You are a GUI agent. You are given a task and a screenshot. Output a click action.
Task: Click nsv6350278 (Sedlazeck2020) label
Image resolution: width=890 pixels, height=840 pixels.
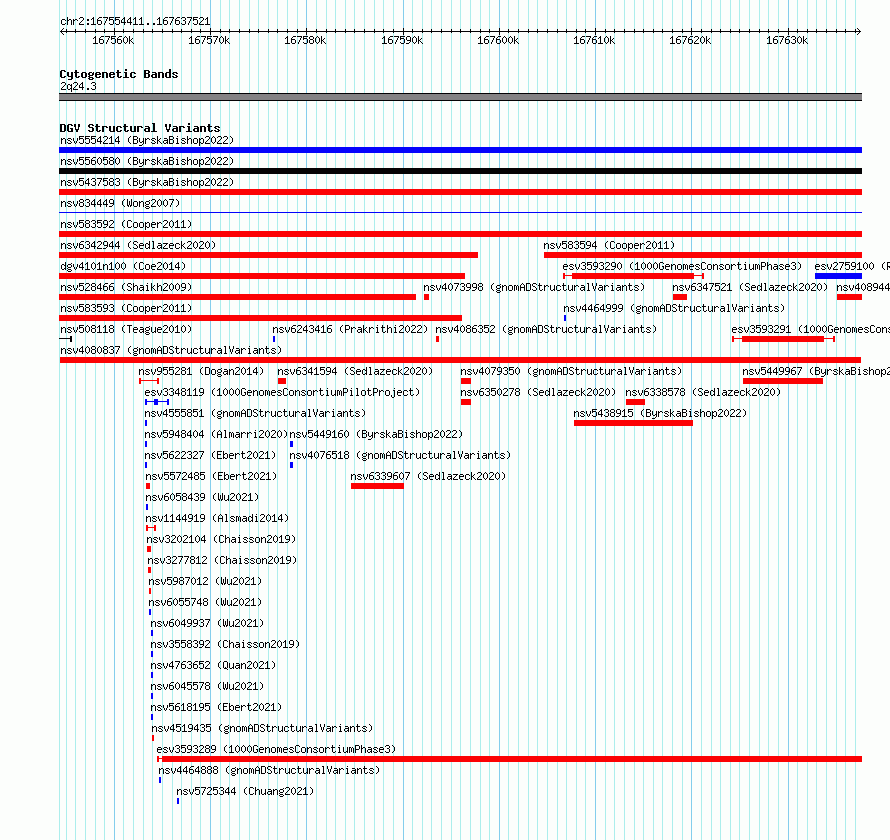[538, 392]
